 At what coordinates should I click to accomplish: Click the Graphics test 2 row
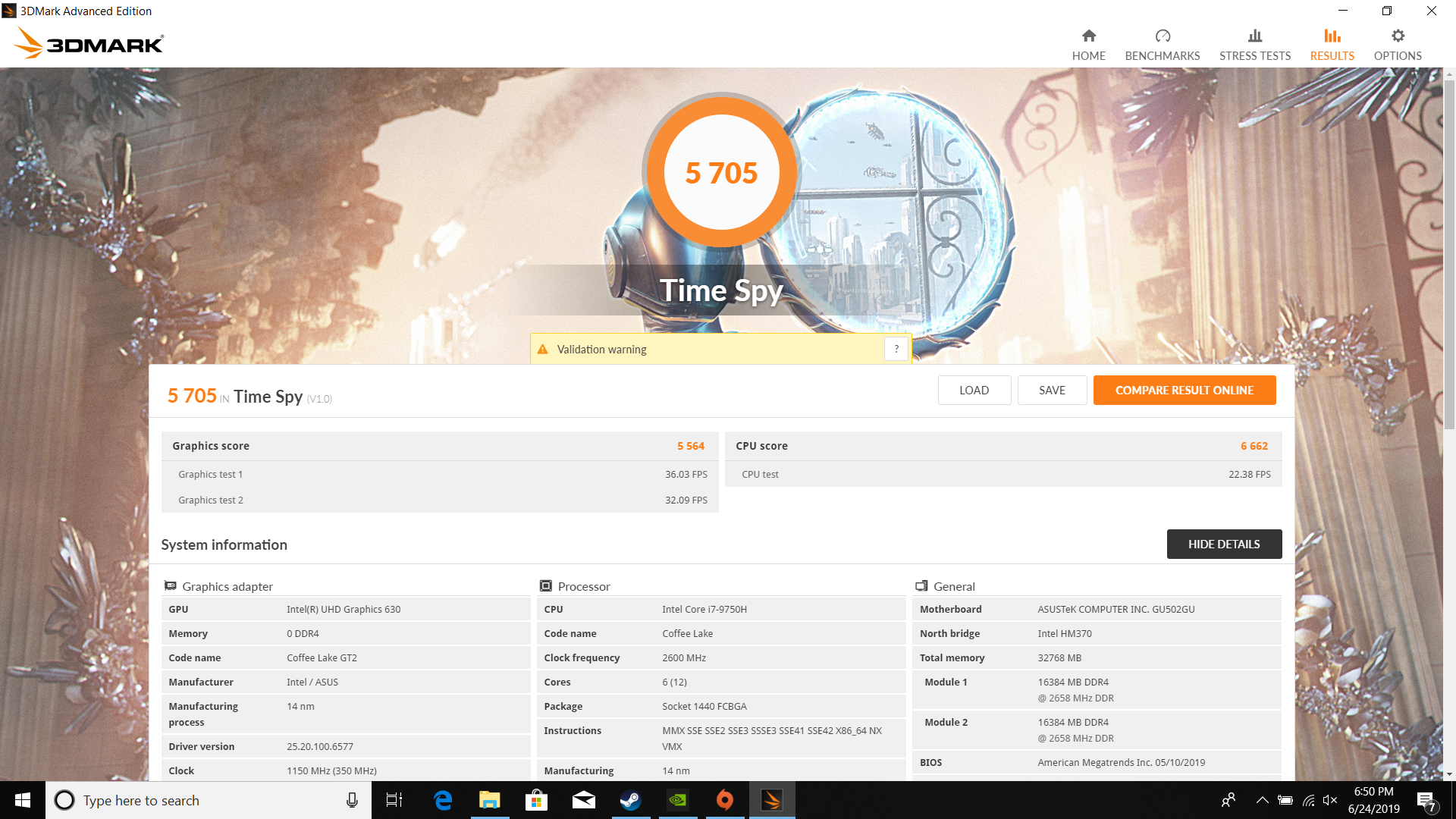440,500
